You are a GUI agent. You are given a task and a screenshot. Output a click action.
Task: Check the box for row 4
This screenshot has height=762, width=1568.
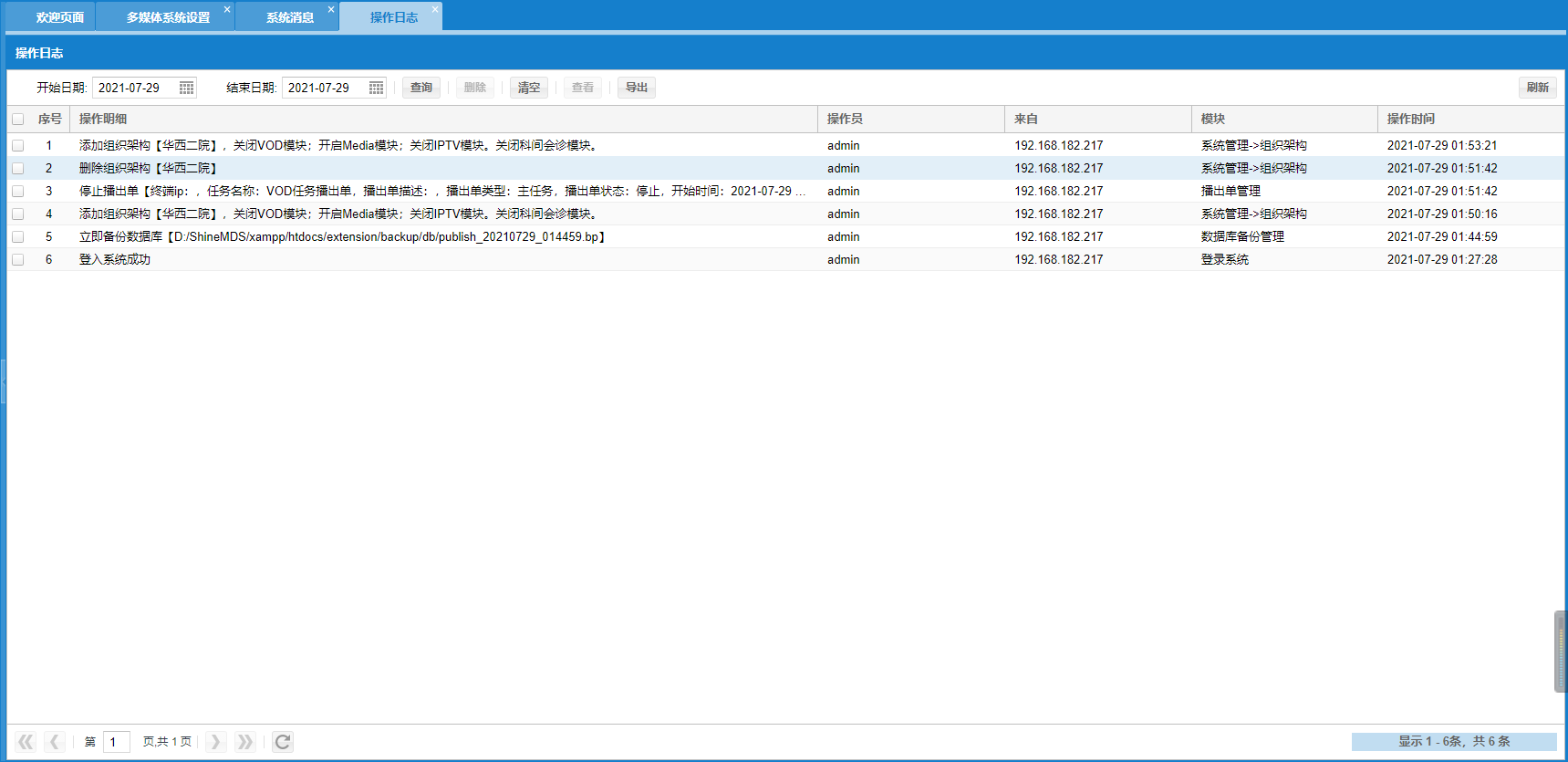(17, 214)
